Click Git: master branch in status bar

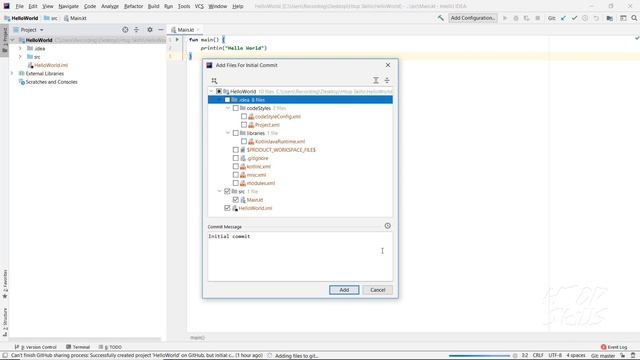tap(603, 356)
